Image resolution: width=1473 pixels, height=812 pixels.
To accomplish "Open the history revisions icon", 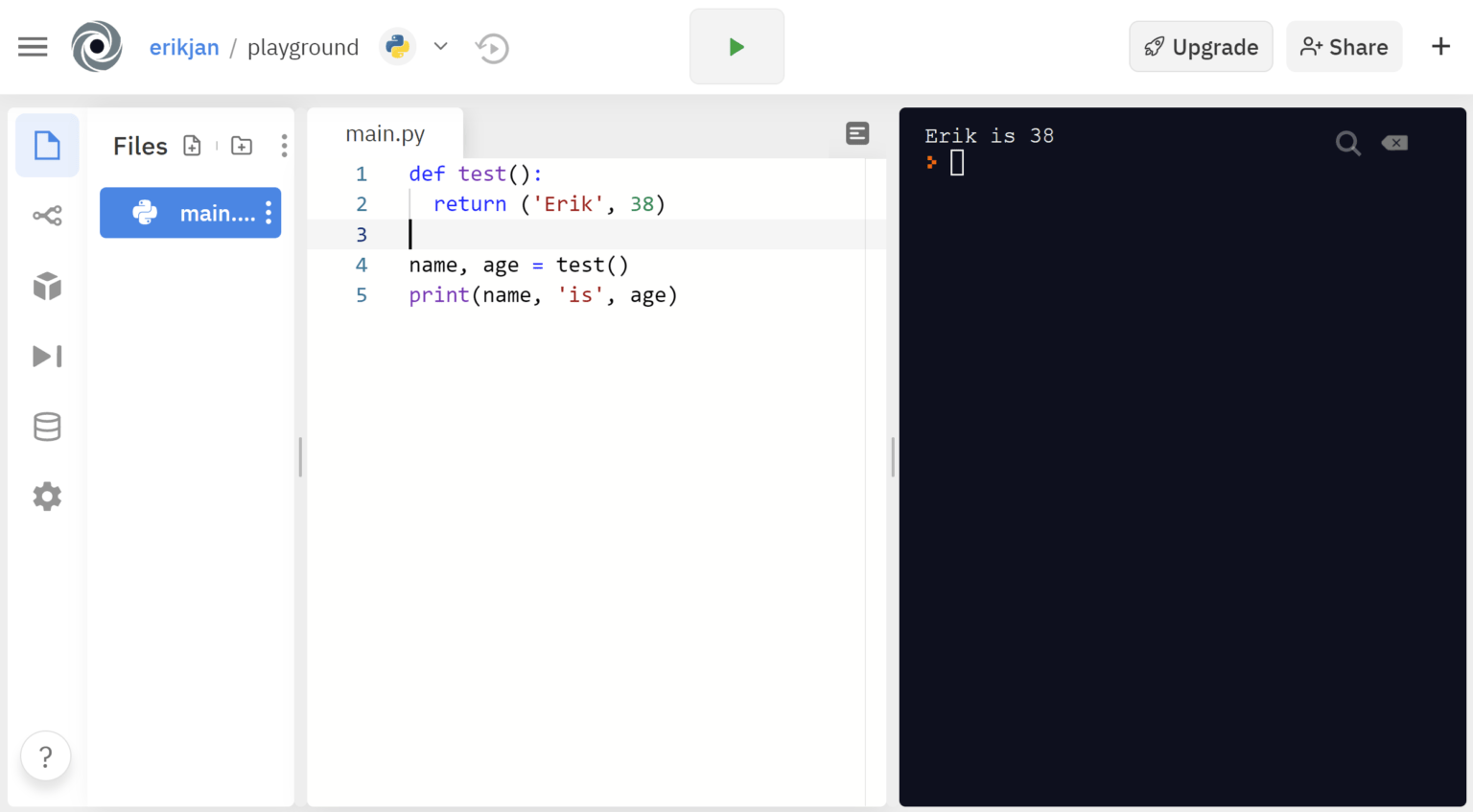I will click(x=492, y=47).
